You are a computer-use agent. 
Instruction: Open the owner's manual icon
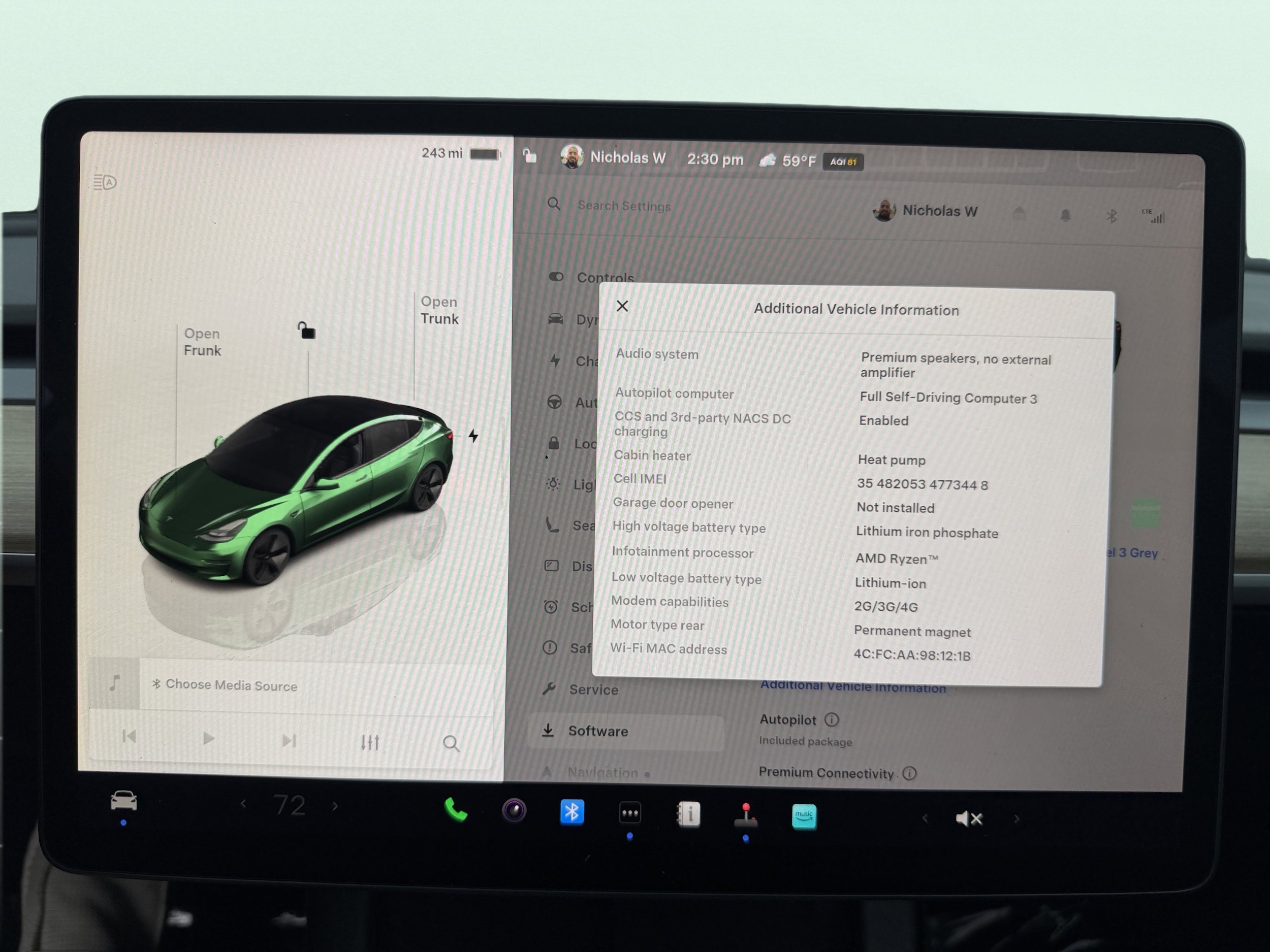[688, 814]
